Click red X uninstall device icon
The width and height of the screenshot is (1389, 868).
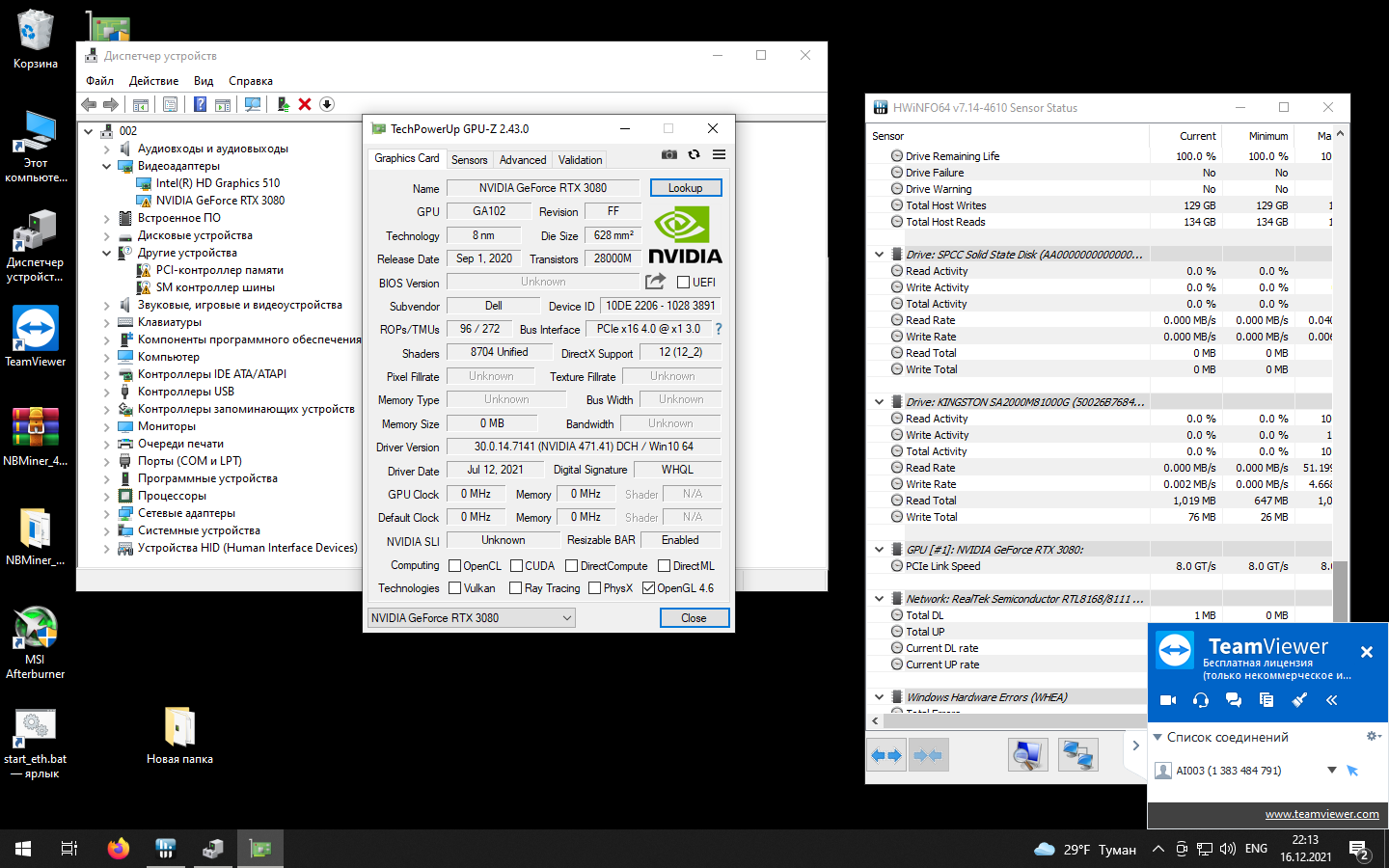[305, 104]
